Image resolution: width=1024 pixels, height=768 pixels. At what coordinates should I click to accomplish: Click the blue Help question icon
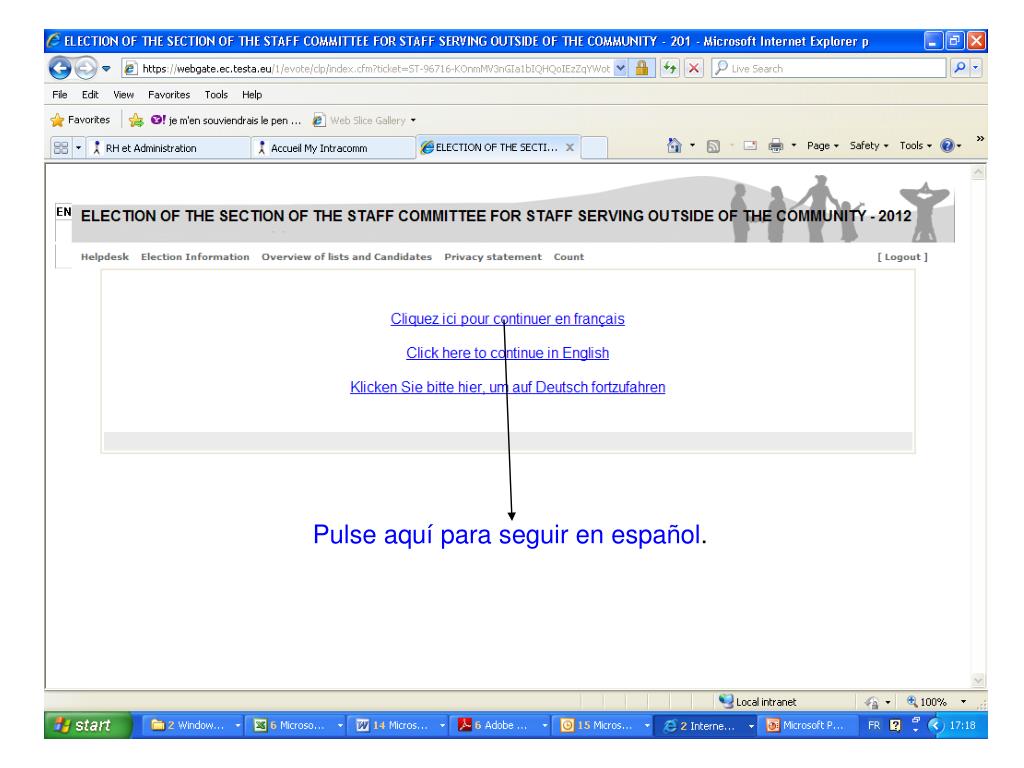click(x=947, y=146)
